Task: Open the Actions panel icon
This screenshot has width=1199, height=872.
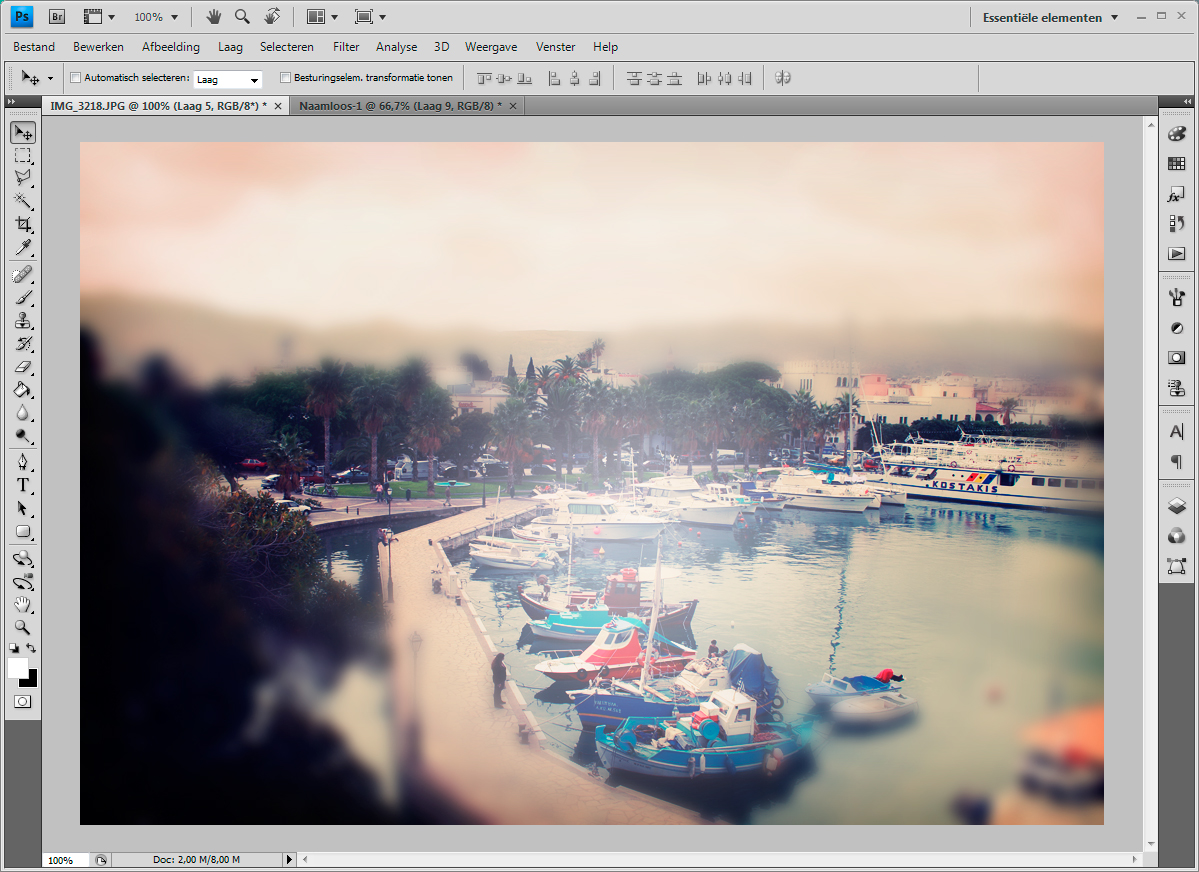Action: [1177, 253]
